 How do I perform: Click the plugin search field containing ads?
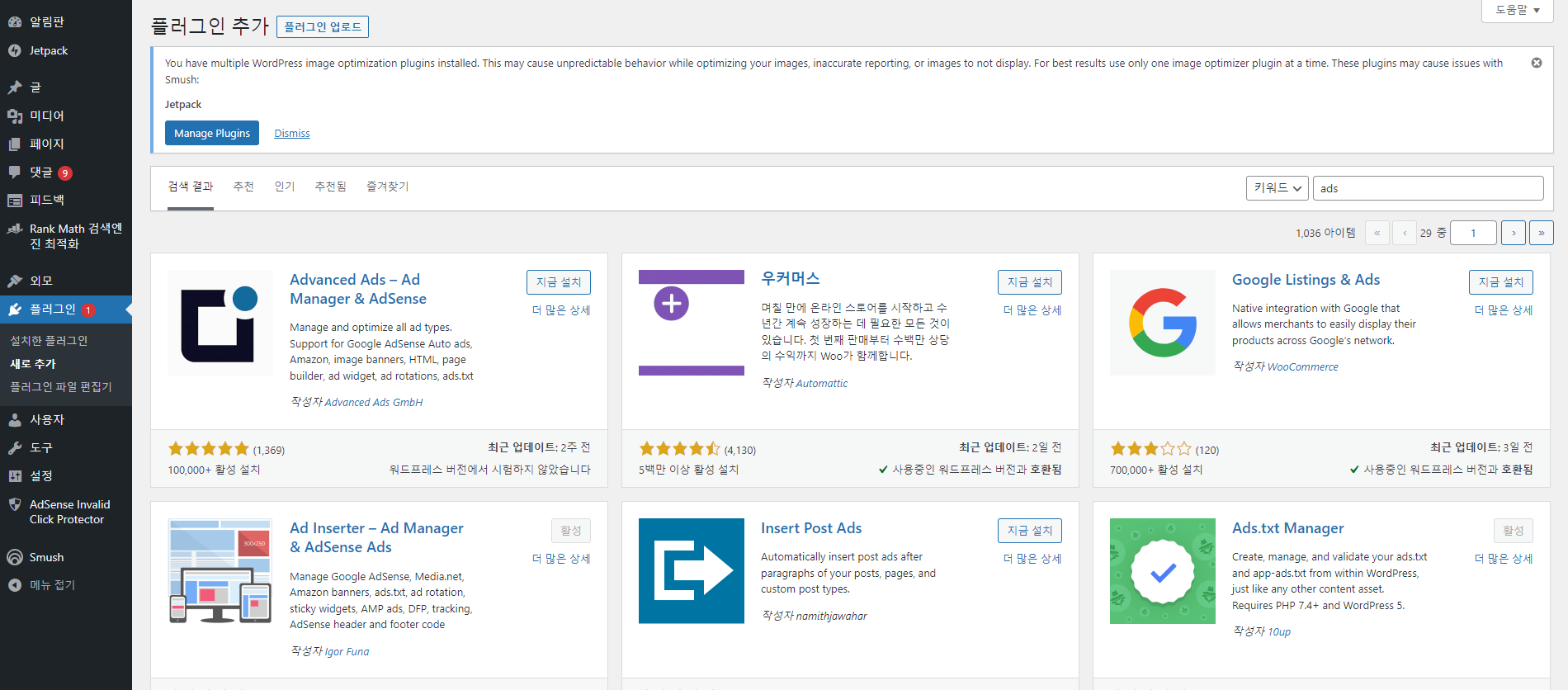click(1429, 188)
